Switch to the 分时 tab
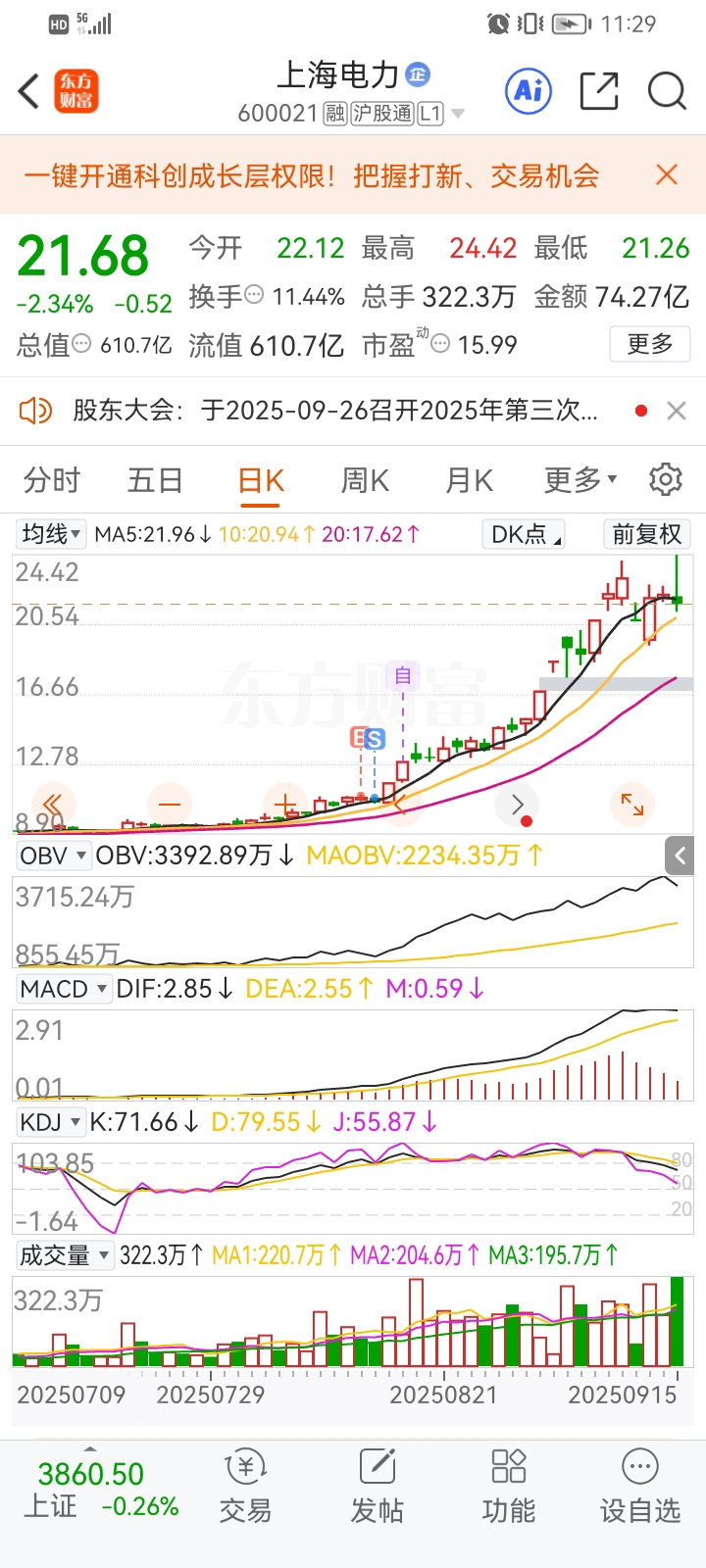The width and height of the screenshot is (706, 1568). coord(52,480)
